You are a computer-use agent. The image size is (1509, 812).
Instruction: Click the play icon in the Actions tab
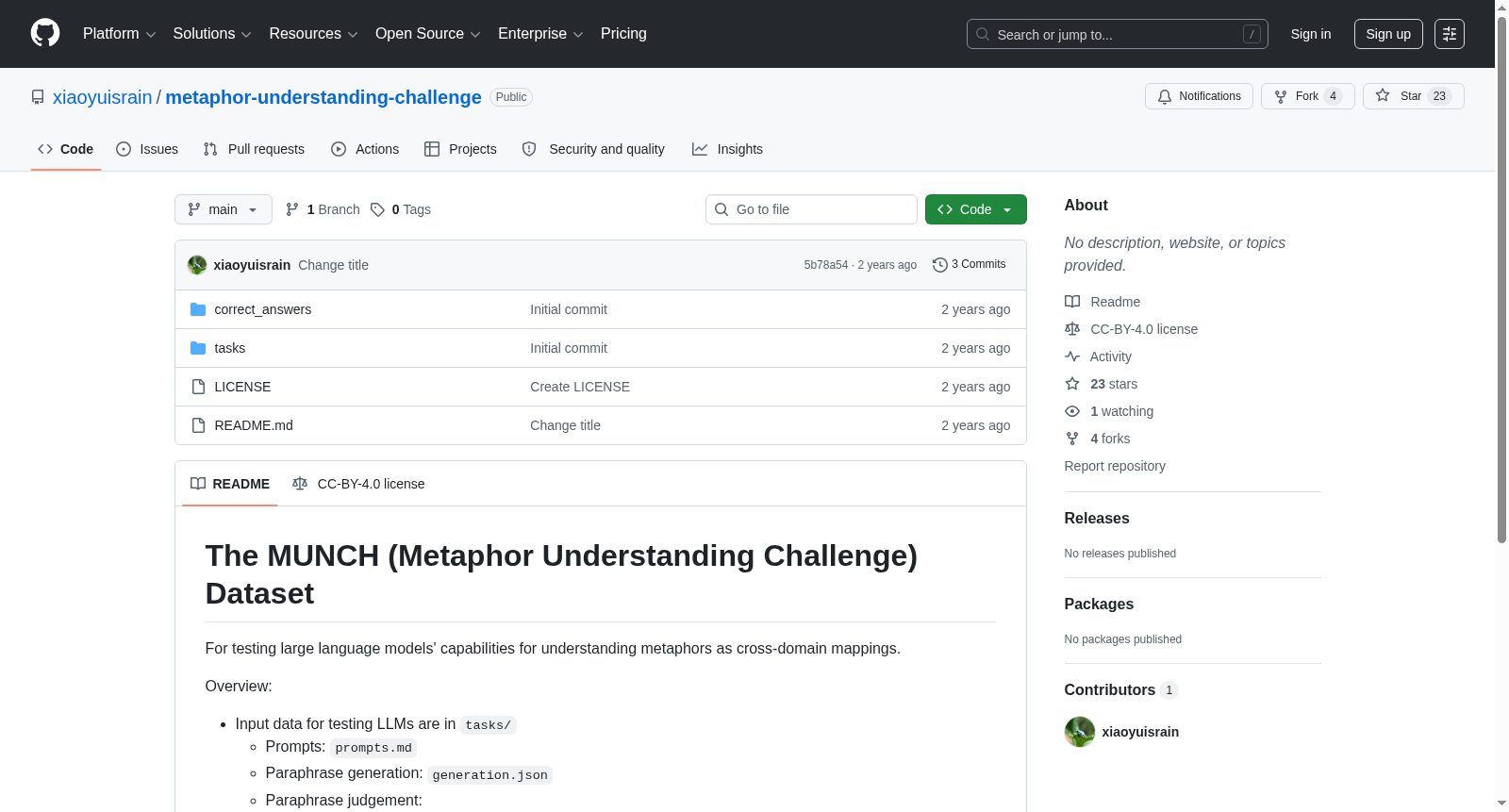(339, 149)
